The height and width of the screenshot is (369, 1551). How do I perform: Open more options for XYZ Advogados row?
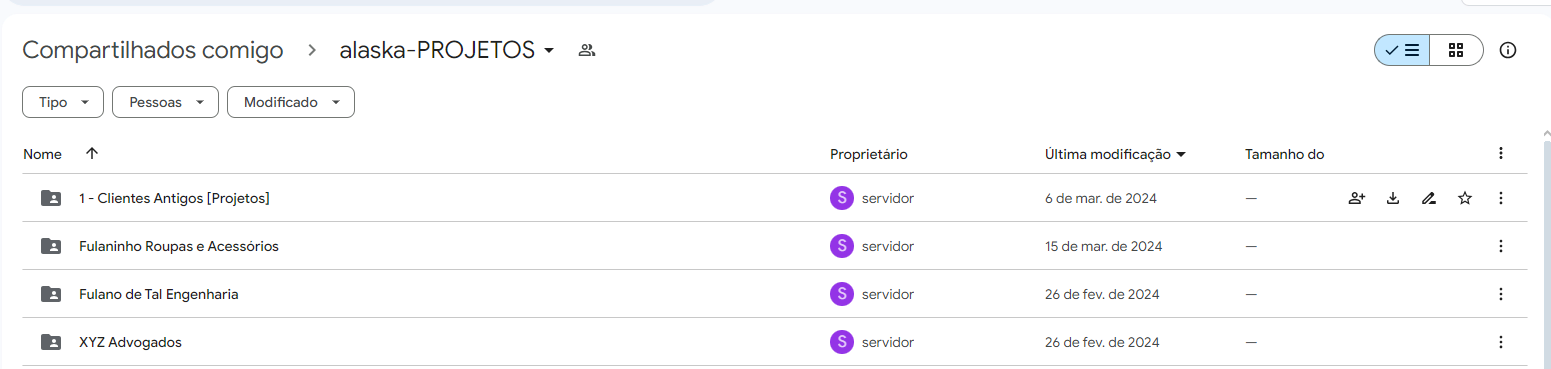tap(1500, 342)
